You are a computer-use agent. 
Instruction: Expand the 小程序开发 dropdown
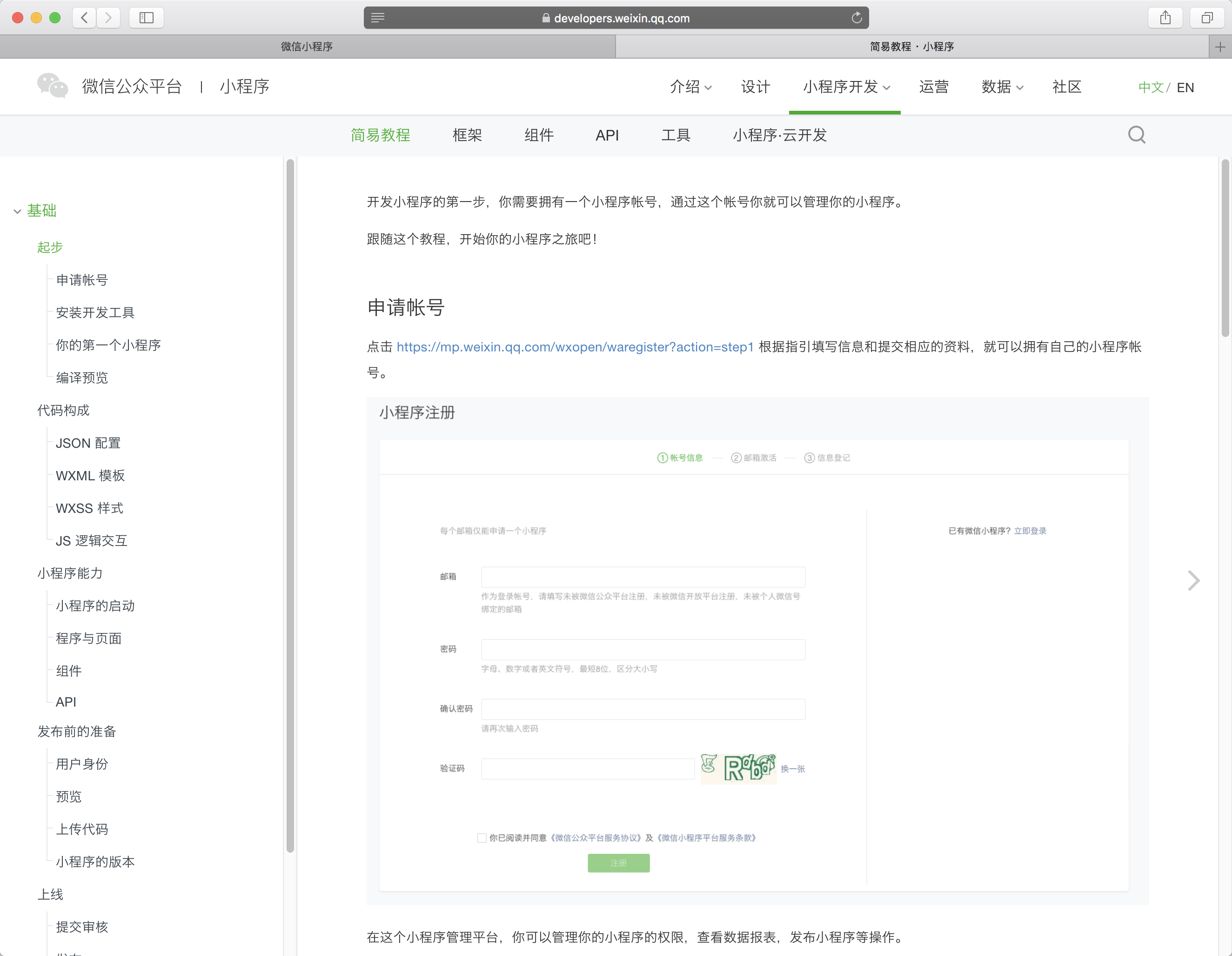point(845,87)
